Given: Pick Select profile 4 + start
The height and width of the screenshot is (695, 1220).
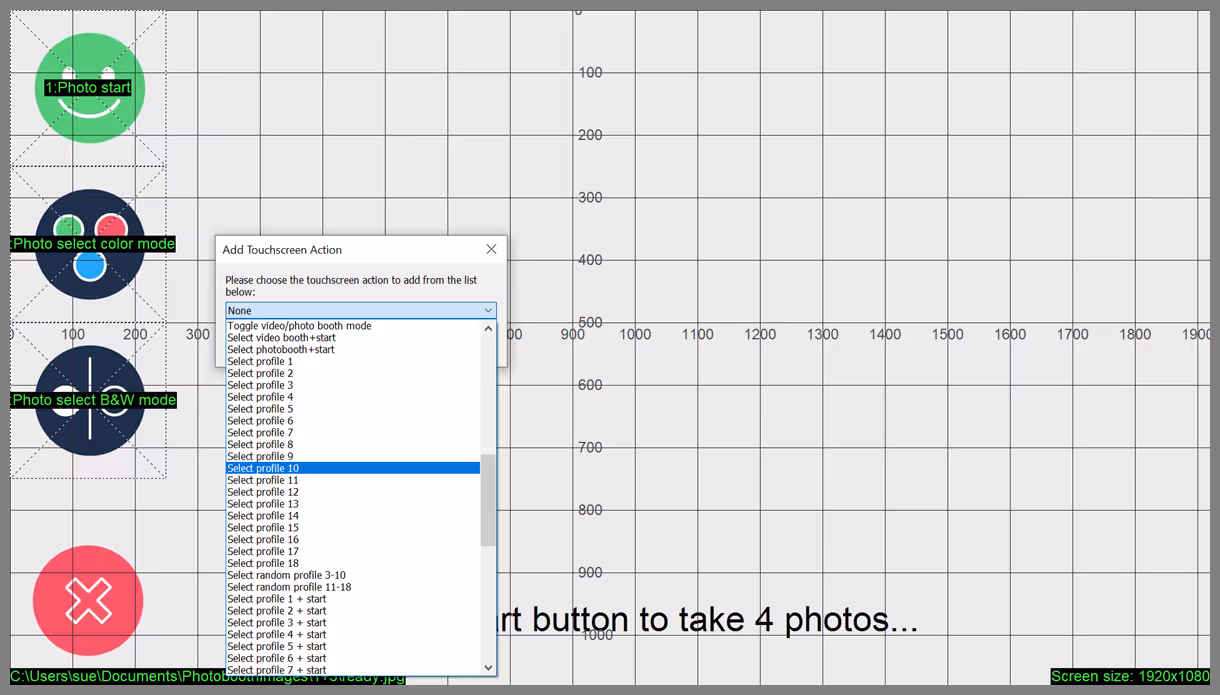Looking at the screenshot, I should (353, 635).
